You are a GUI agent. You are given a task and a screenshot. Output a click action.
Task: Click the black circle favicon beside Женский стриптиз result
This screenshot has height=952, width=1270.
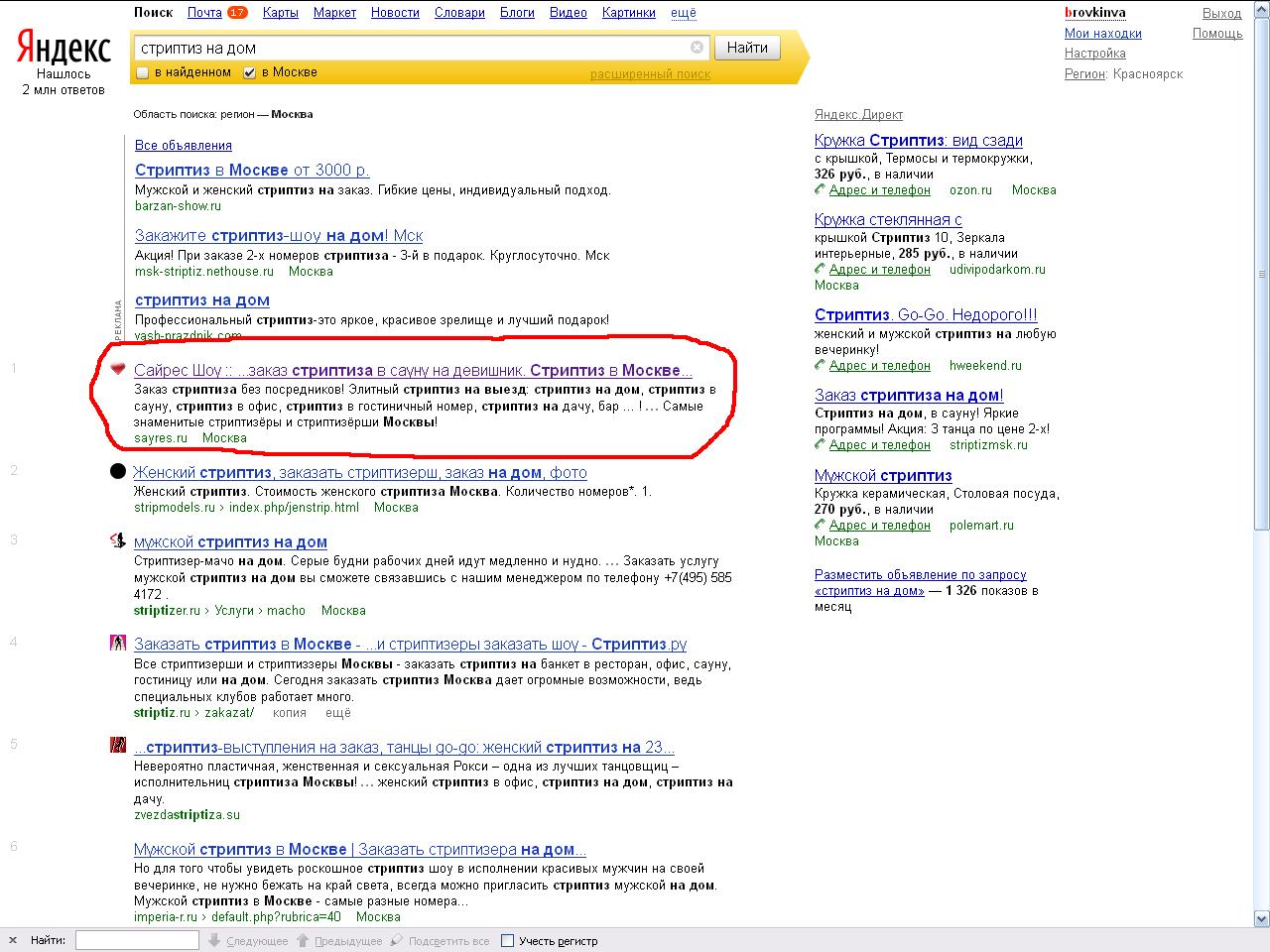click(x=118, y=471)
